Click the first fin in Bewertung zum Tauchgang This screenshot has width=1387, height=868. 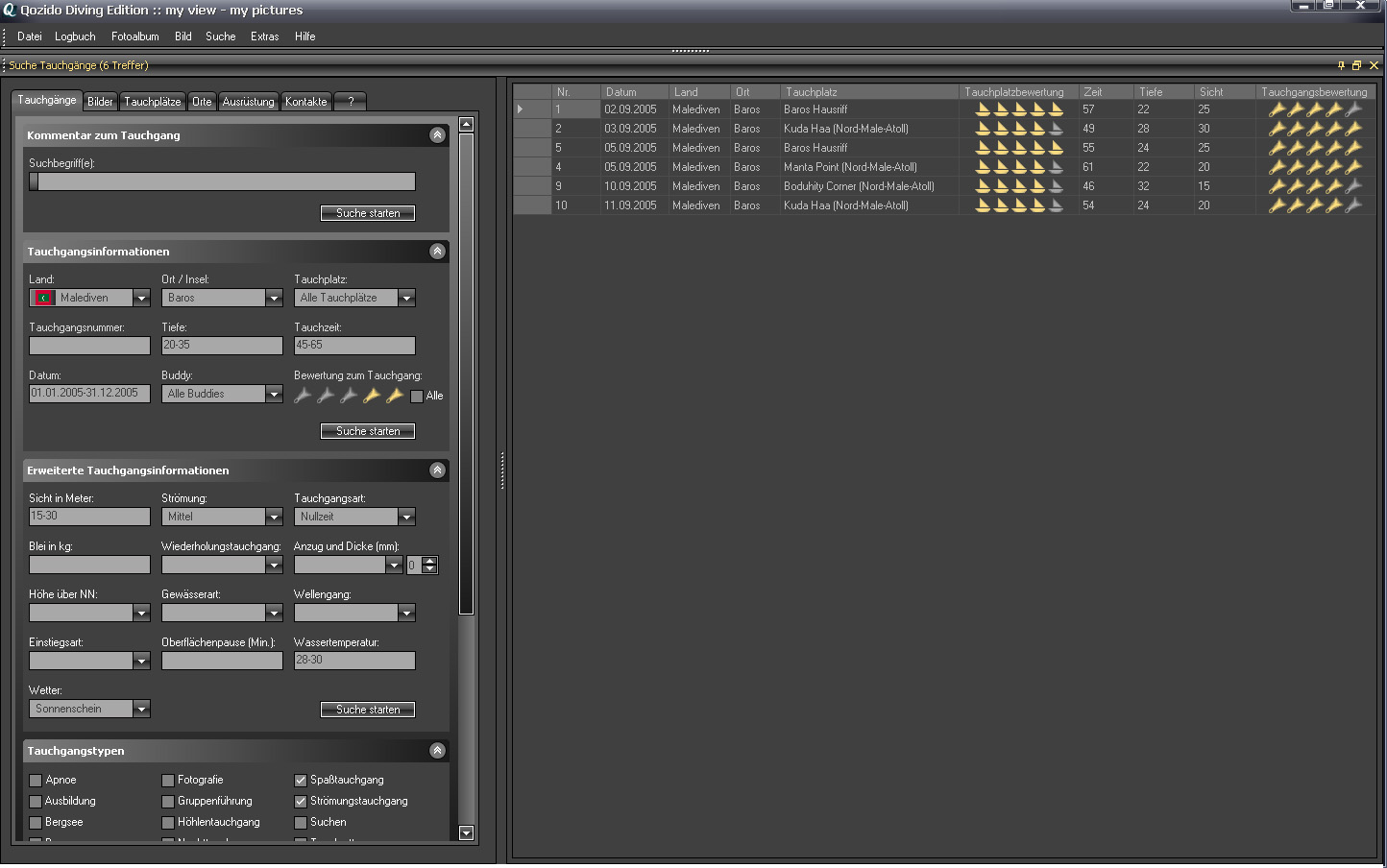click(x=303, y=396)
